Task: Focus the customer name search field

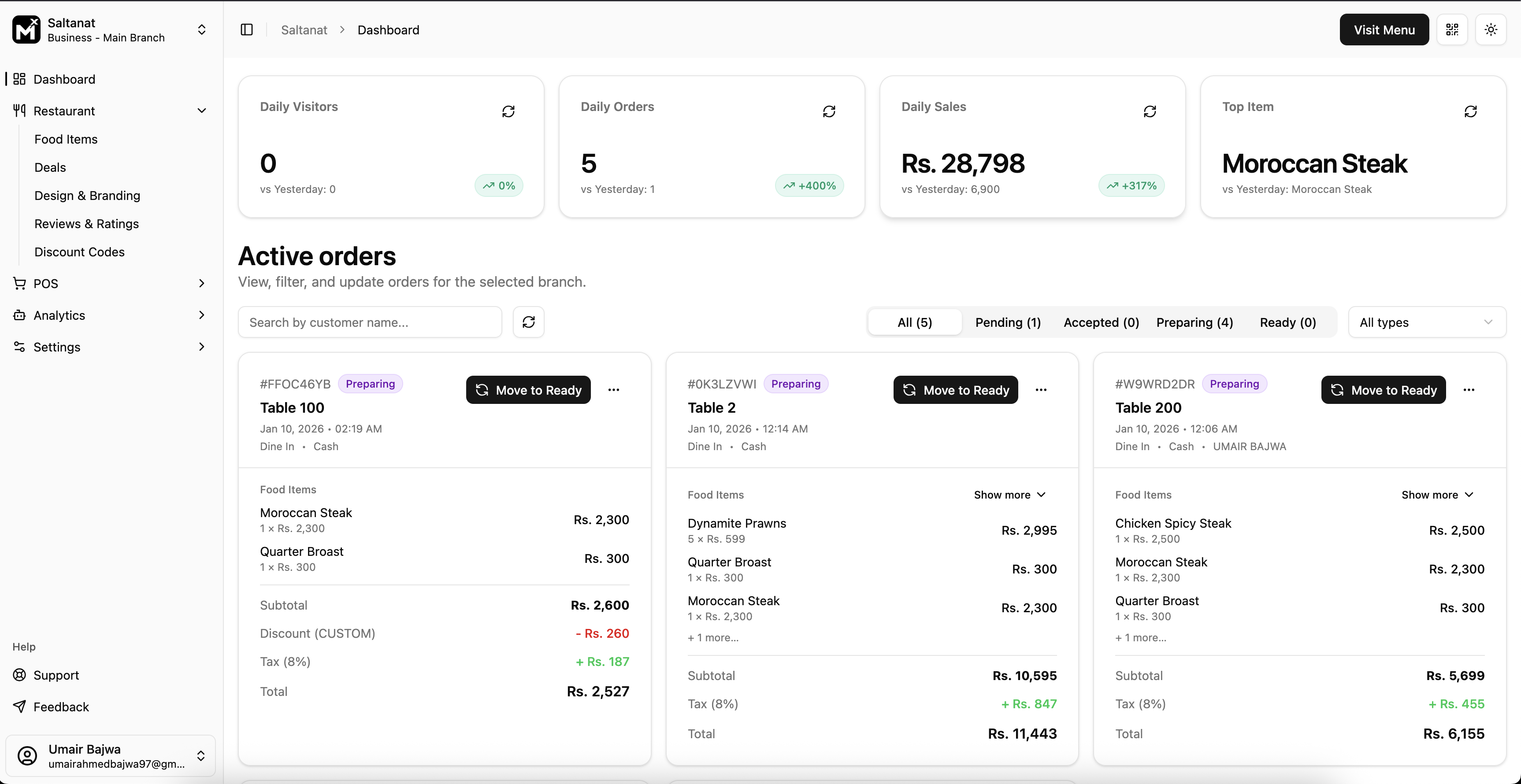Action: 370,322
